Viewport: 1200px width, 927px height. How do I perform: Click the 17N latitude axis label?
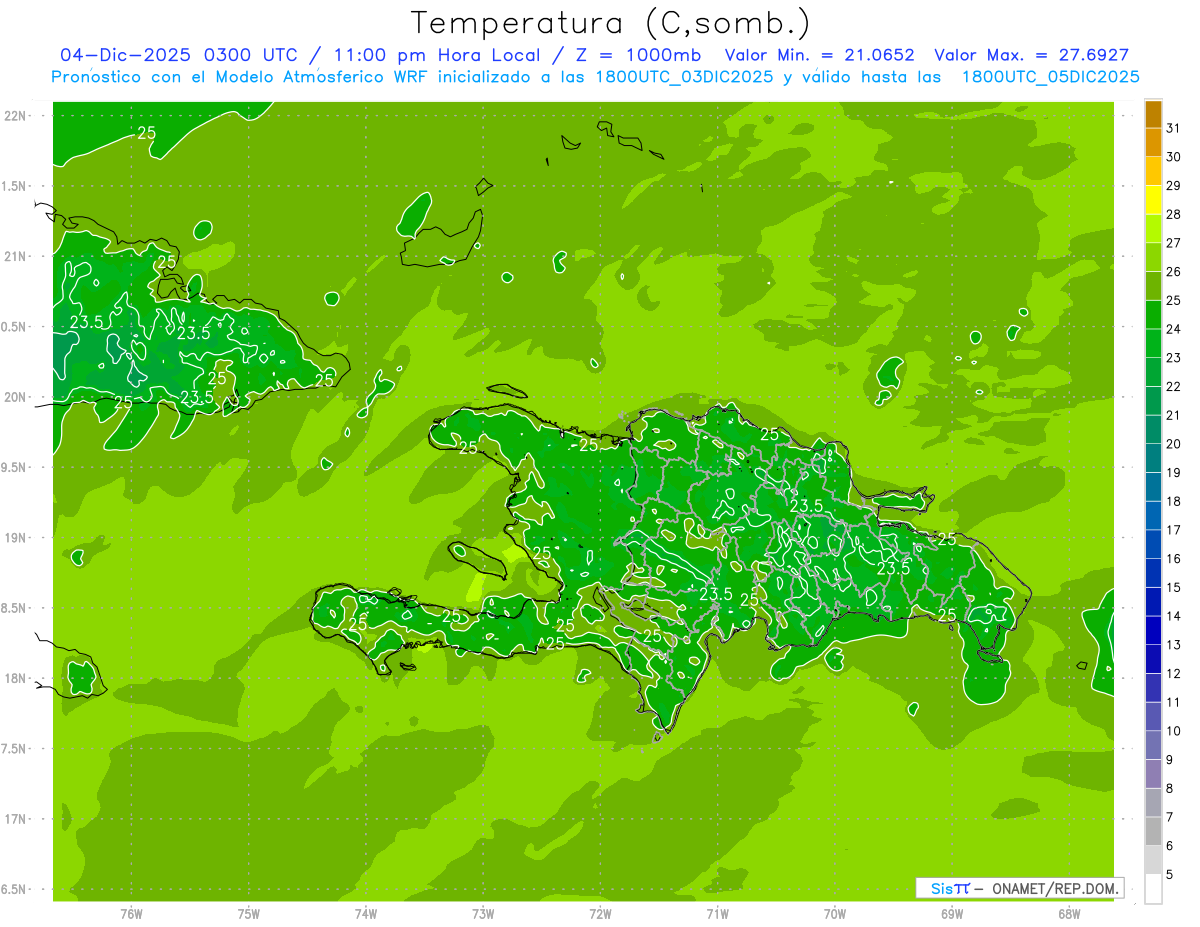[16, 819]
